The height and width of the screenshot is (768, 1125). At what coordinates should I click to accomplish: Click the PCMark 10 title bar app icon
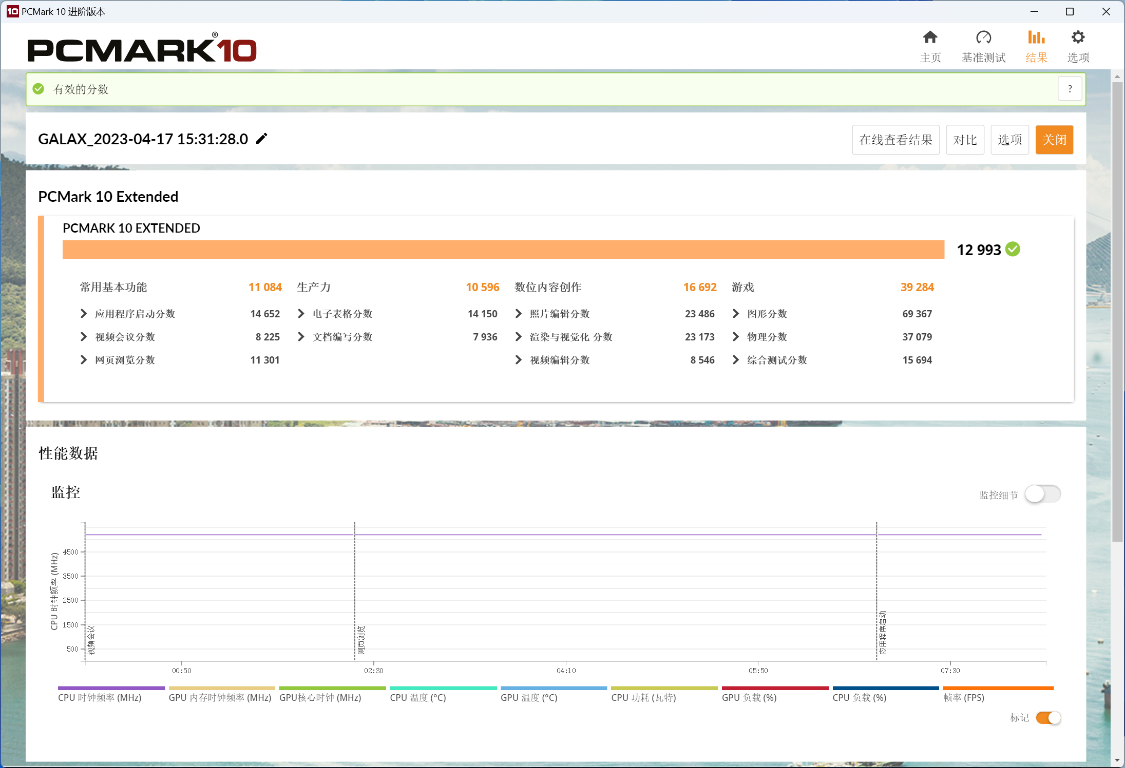coord(12,11)
